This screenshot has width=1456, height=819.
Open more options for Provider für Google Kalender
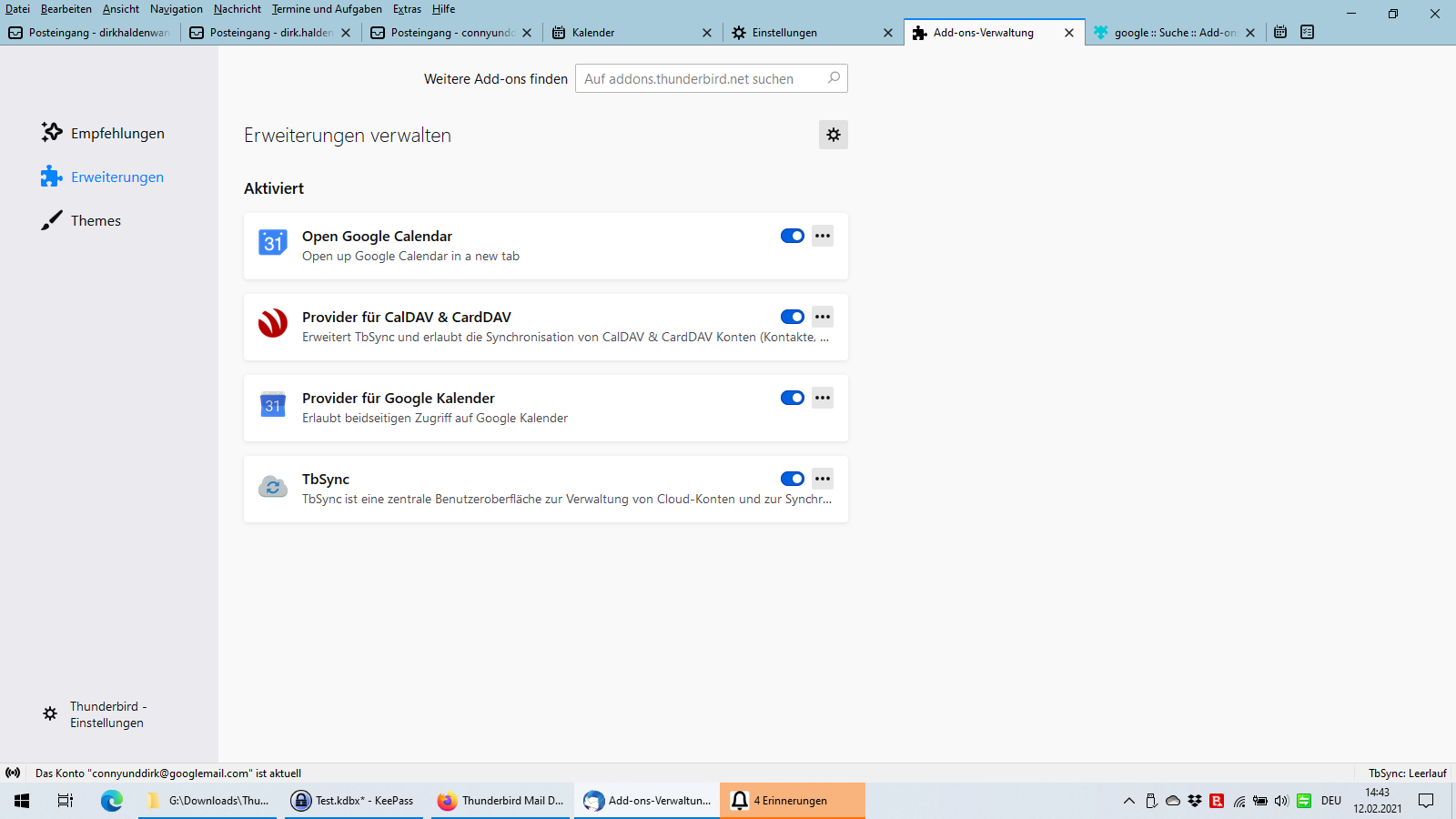pos(823,398)
